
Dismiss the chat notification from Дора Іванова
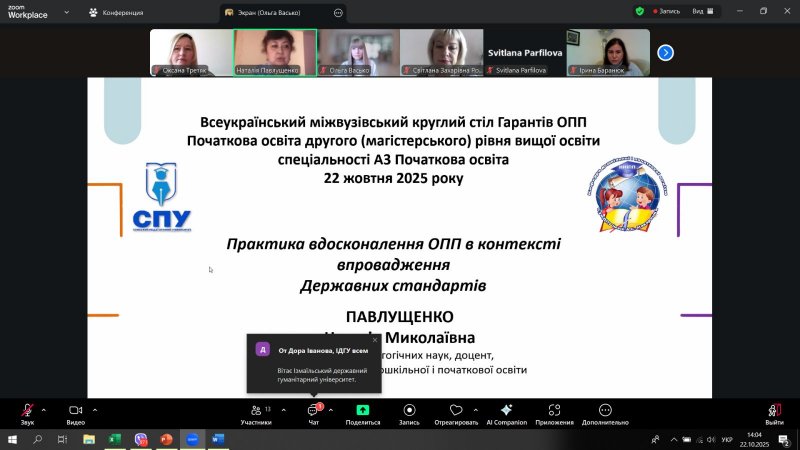375,340
